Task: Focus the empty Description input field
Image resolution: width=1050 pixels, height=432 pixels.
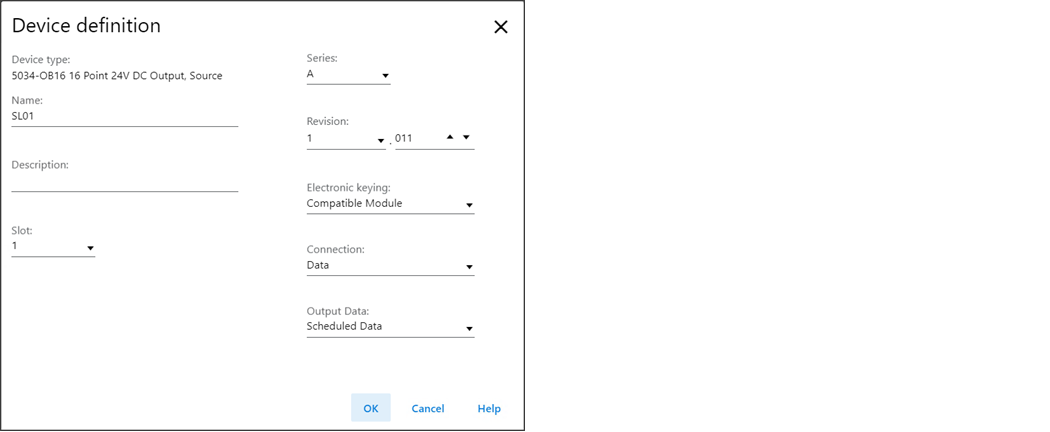Action: coord(124,181)
